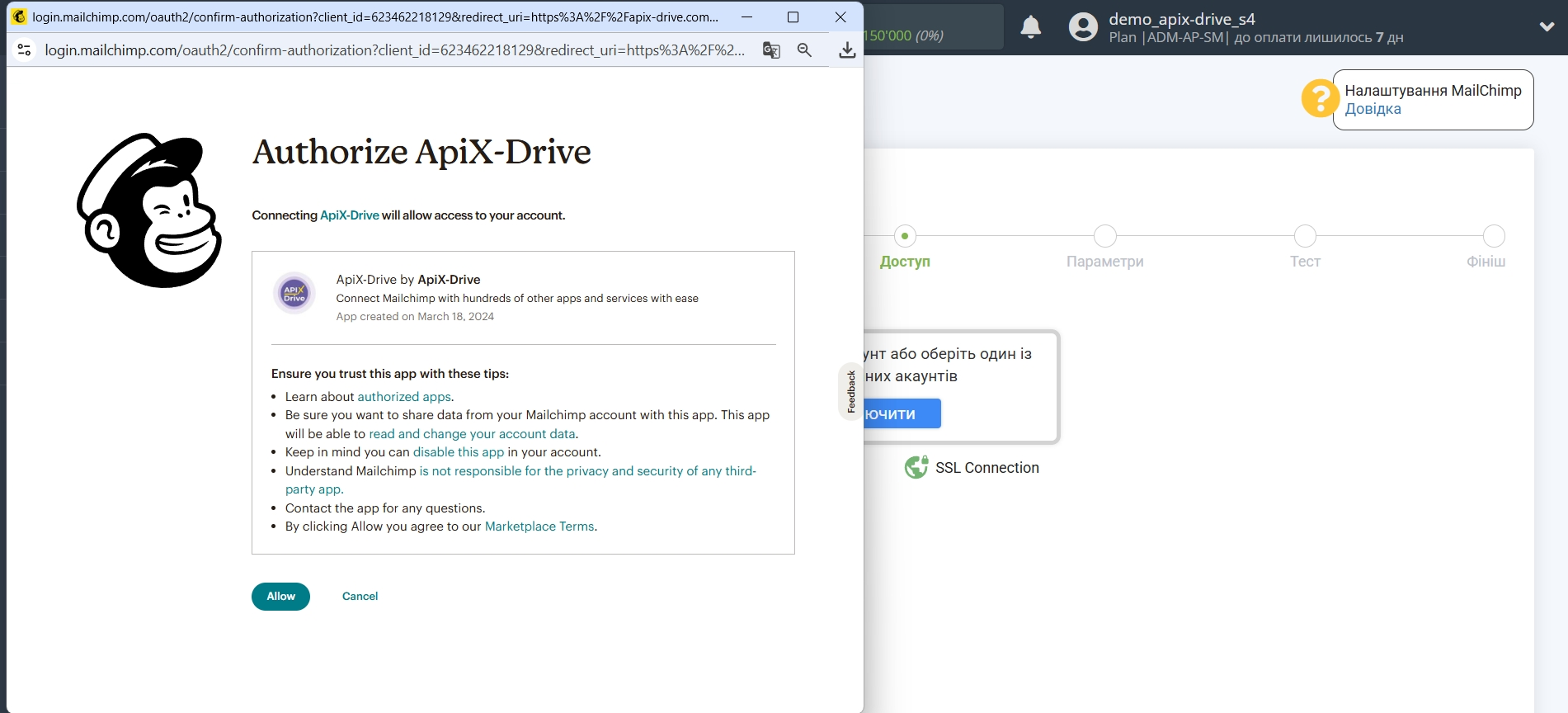1568x713 pixels.
Task: Click the Фініш step circle marker
Action: [1494, 236]
